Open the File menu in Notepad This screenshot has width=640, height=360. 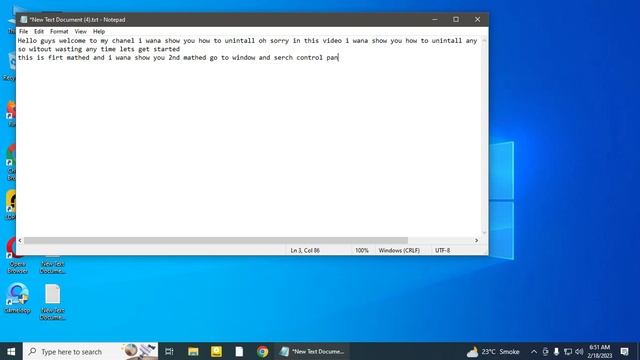pos(24,31)
